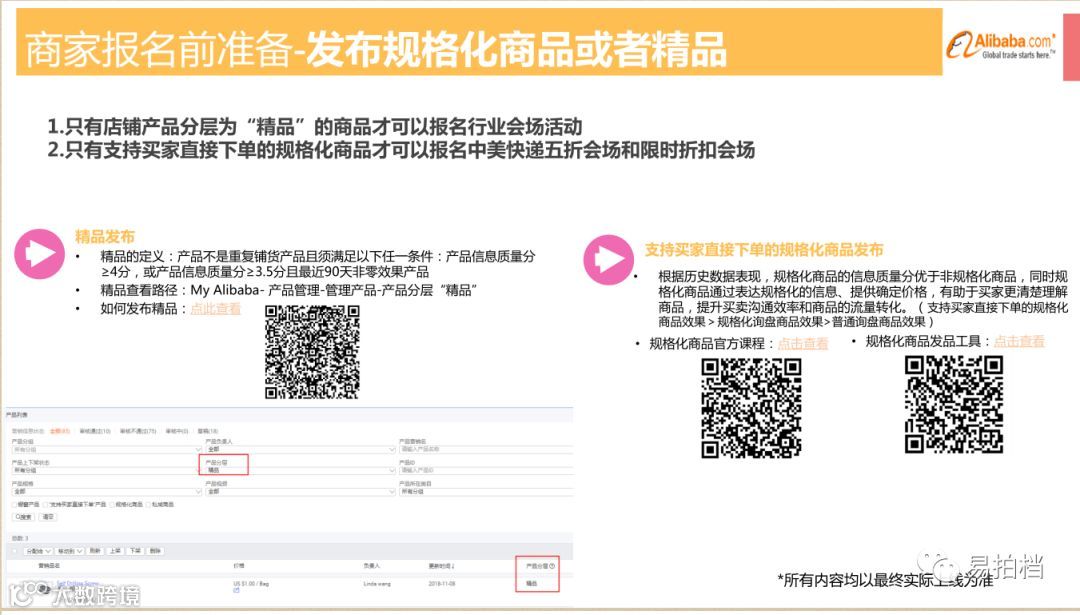The width and height of the screenshot is (1080, 615).
Task: Click the date cell 2018-11-08
Action: [x=442, y=584]
